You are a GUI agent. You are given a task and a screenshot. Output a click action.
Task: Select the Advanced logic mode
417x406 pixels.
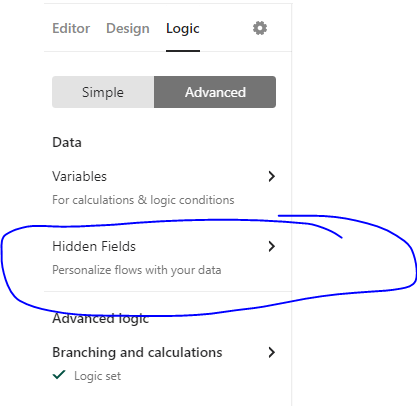tap(215, 92)
